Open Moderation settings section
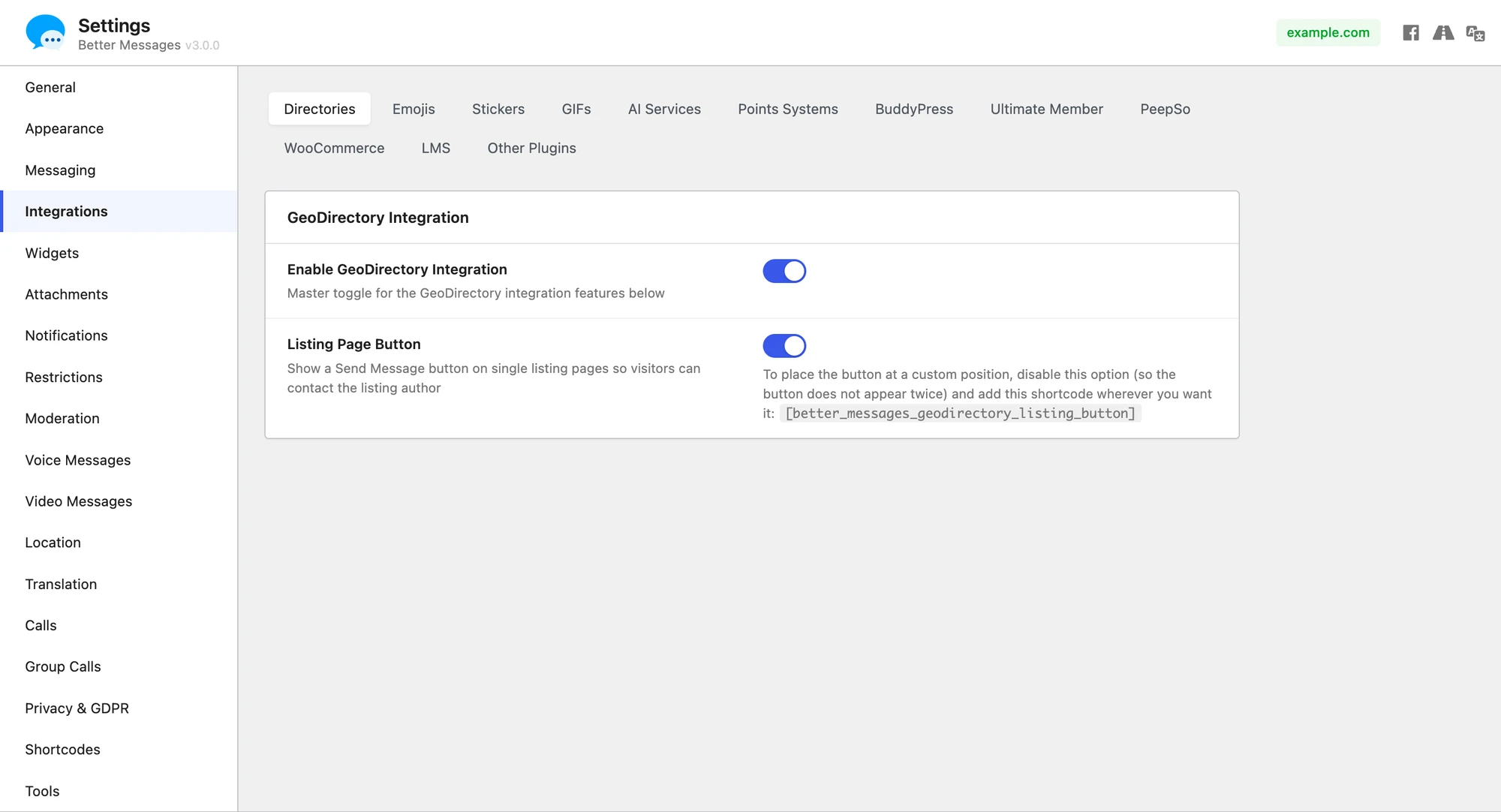This screenshot has height=812, width=1501. pyautogui.click(x=119, y=419)
